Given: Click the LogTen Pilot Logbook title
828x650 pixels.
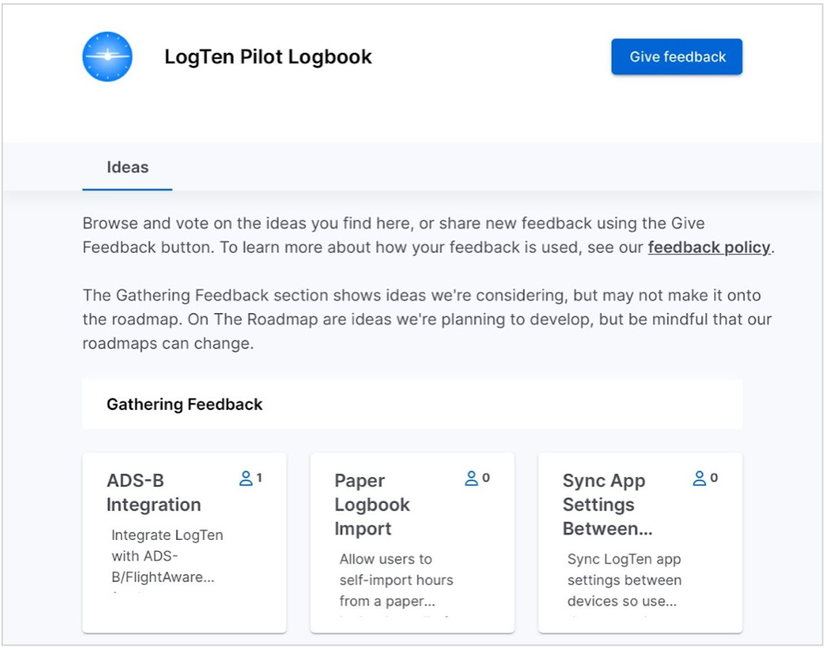Looking at the screenshot, I should (268, 57).
